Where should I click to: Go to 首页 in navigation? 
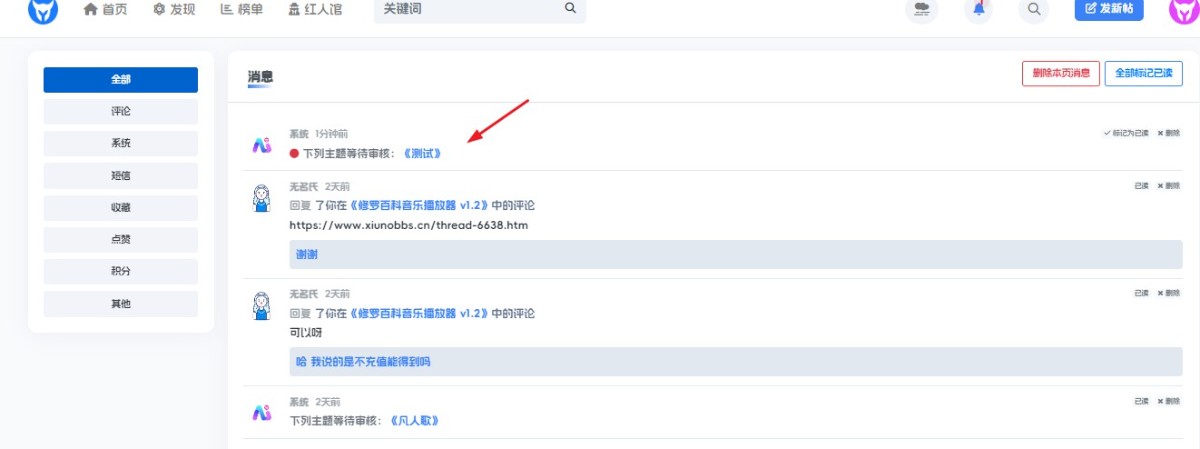[107, 9]
